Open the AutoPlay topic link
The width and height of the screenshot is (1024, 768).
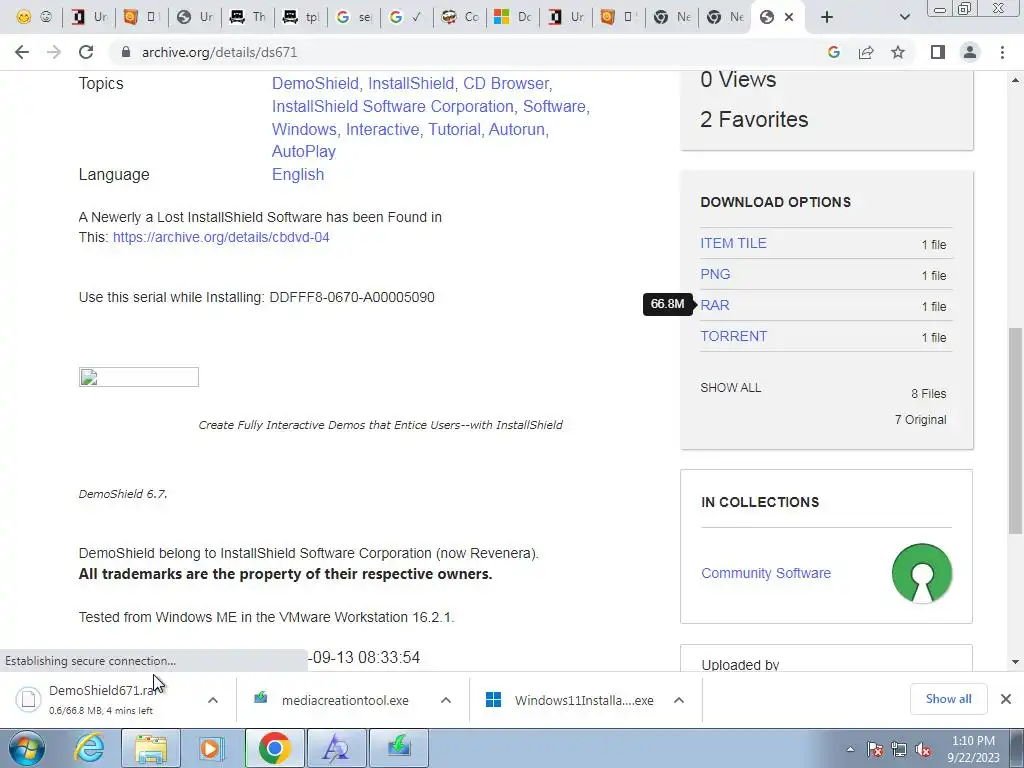click(x=304, y=152)
